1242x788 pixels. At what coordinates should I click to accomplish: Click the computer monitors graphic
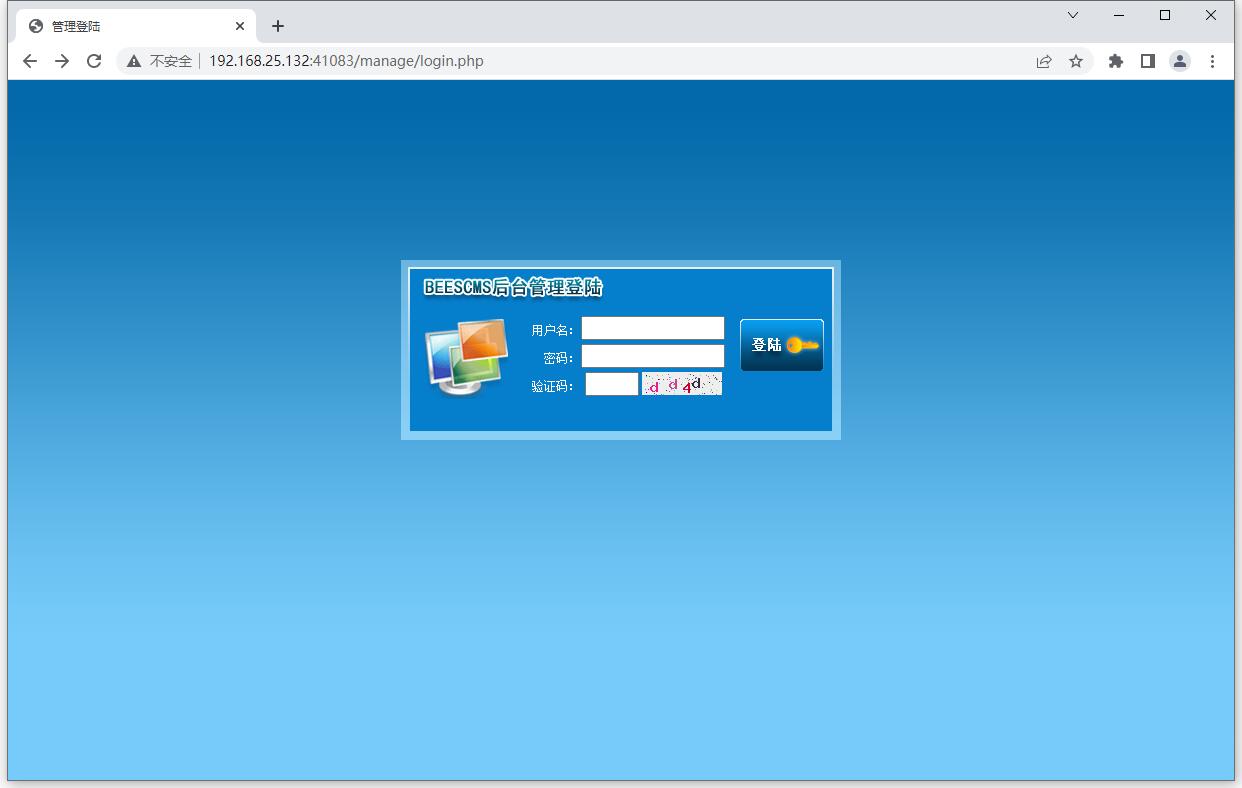467,357
